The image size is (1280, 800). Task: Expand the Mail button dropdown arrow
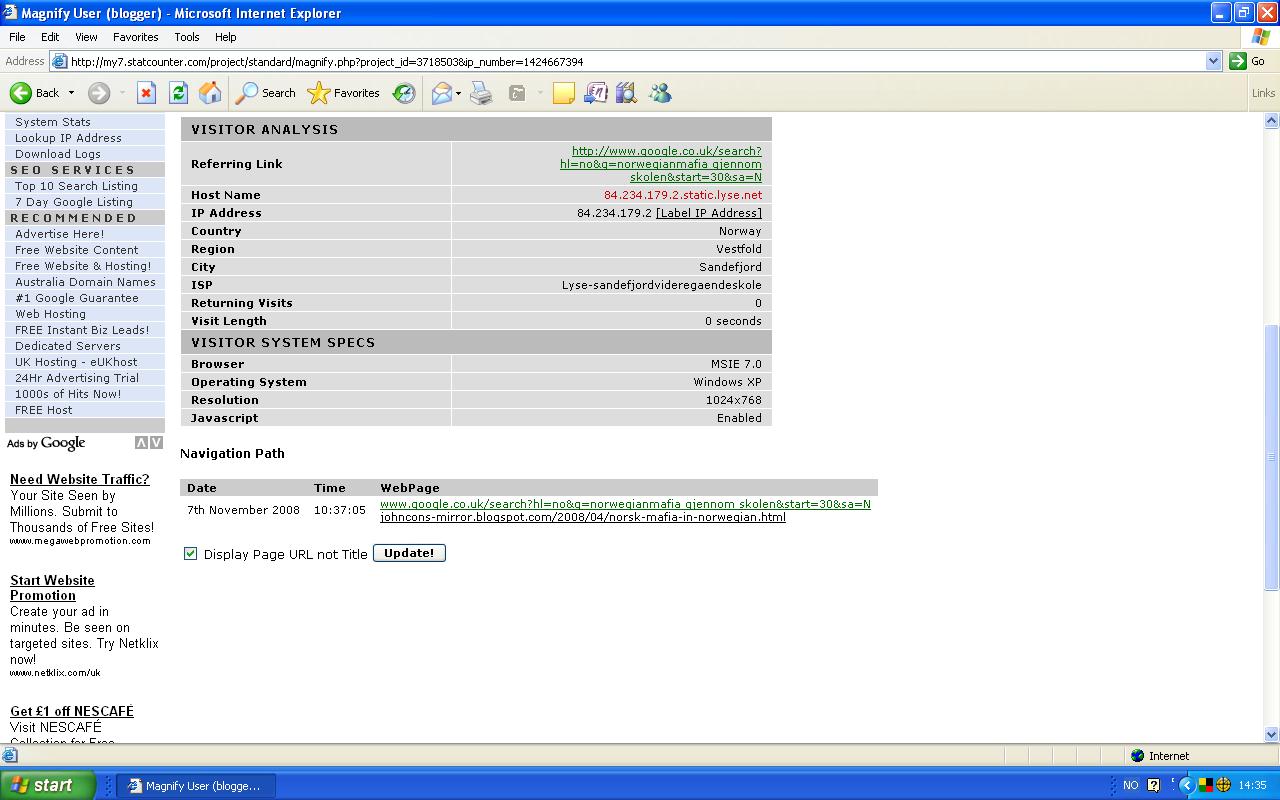[458, 93]
